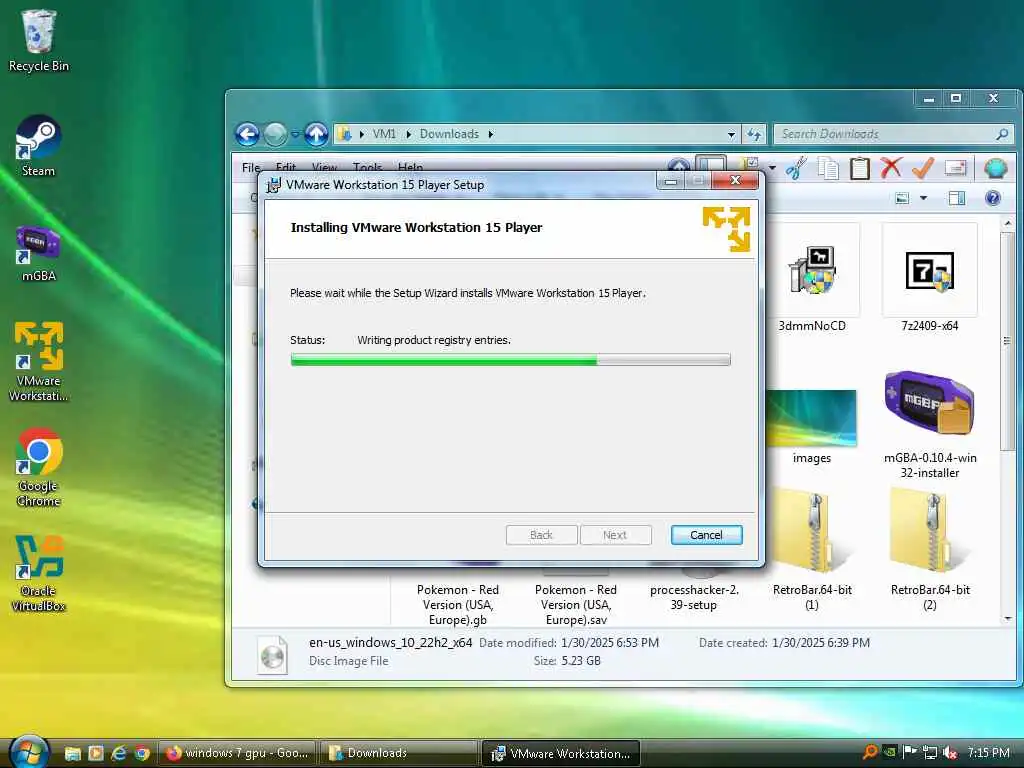Open the Help menu in Explorer

[410, 167]
